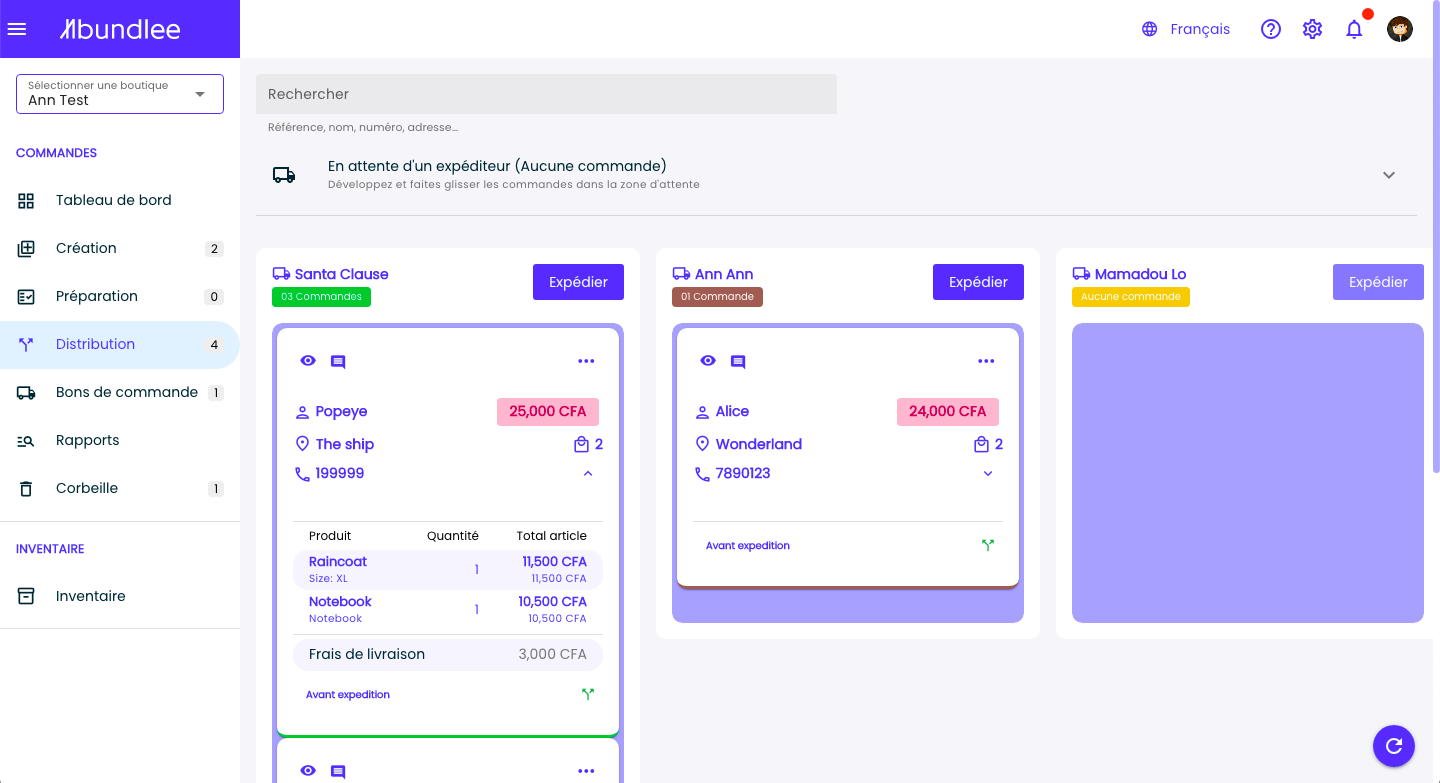Open Rapports menu item
The width and height of the screenshot is (1440, 783).
(120, 440)
